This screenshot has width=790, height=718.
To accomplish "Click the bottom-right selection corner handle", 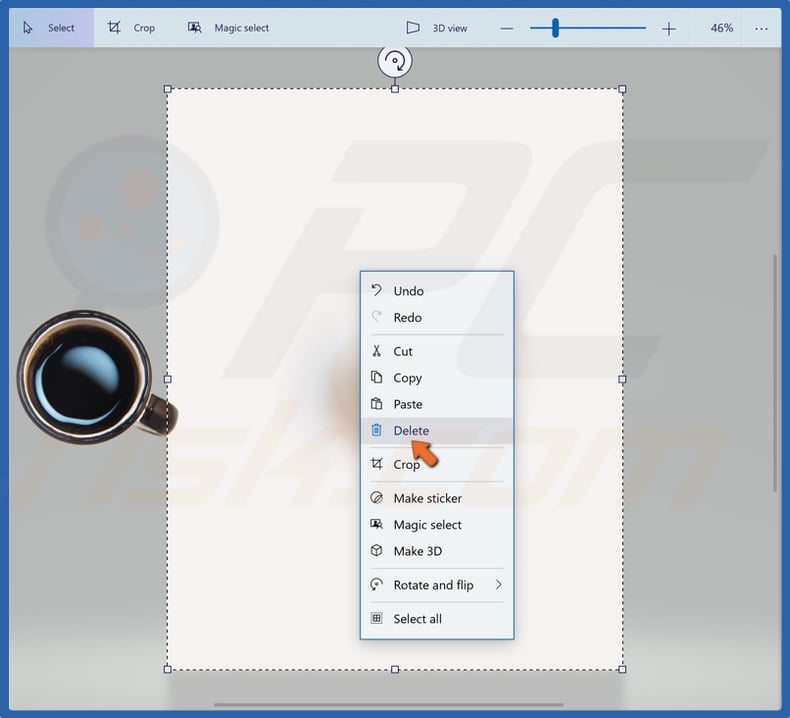I will pos(622,669).
